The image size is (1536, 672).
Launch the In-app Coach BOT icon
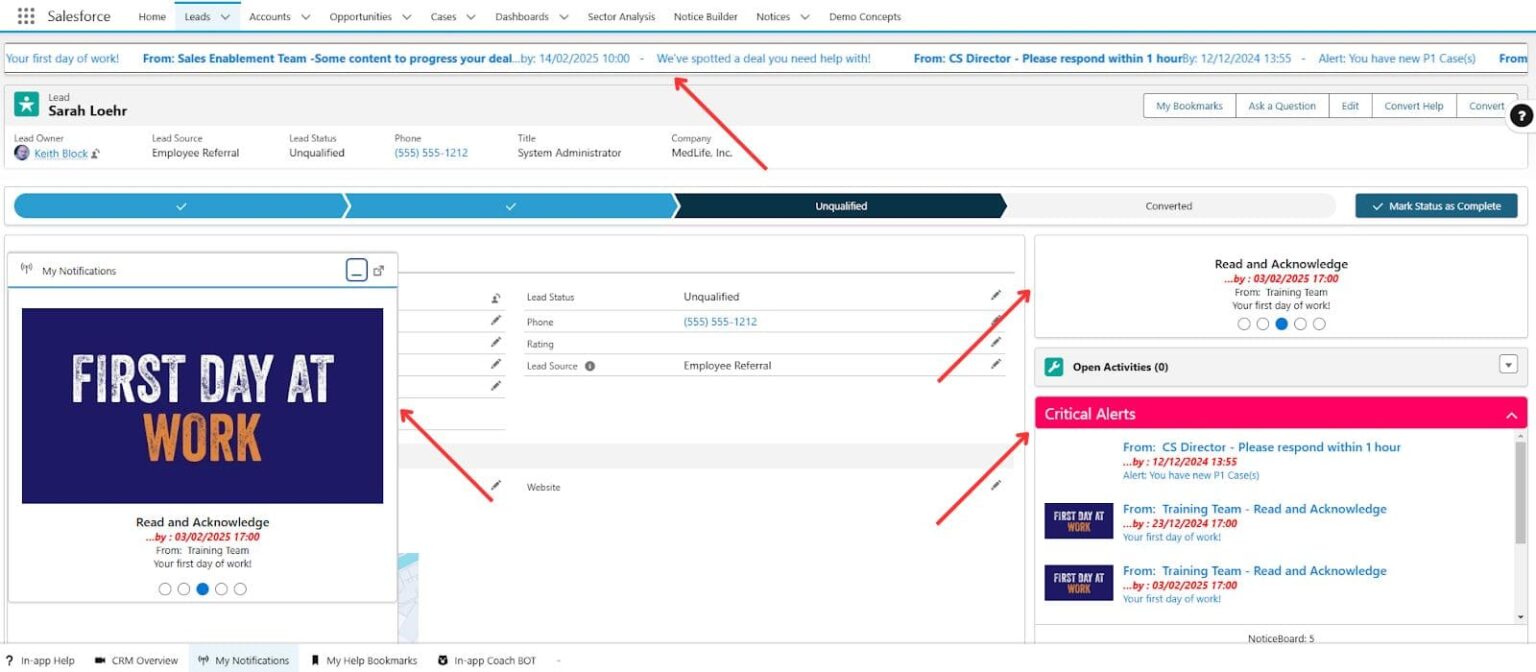coord(443,660)
